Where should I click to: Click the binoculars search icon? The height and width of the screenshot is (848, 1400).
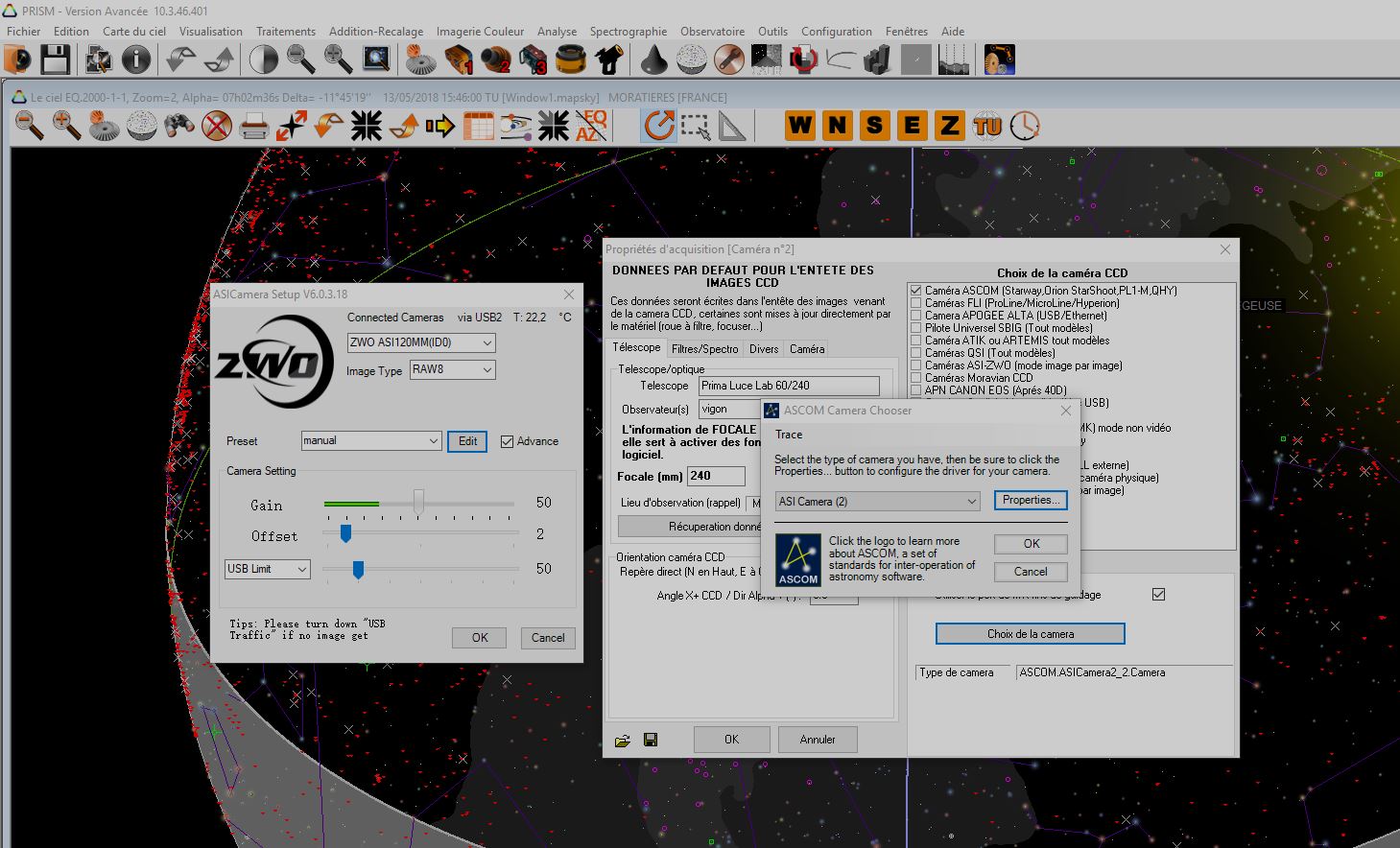coord(179,126)
